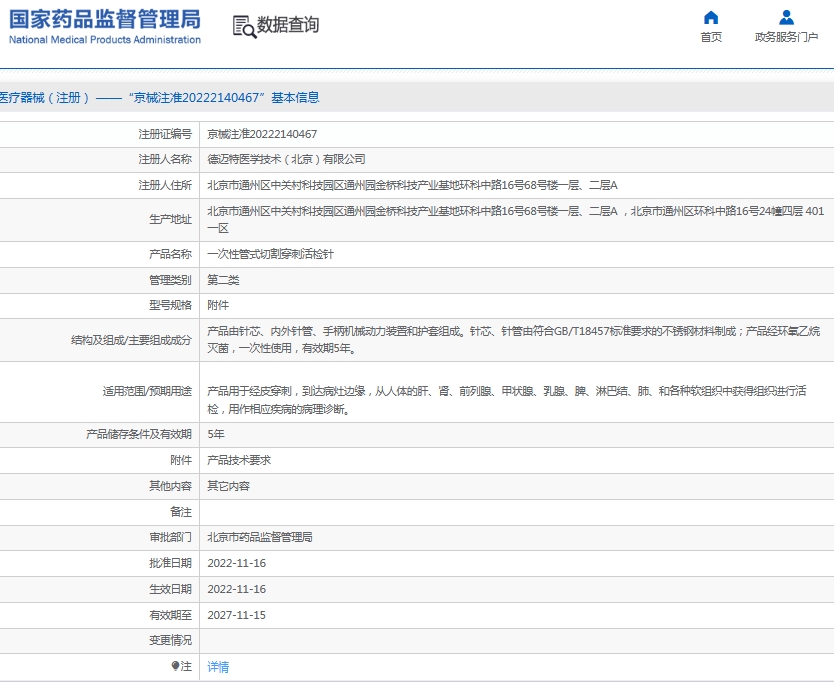Click the 第二类 management category value
The image size is (834, 686).
tap(223, 280)
